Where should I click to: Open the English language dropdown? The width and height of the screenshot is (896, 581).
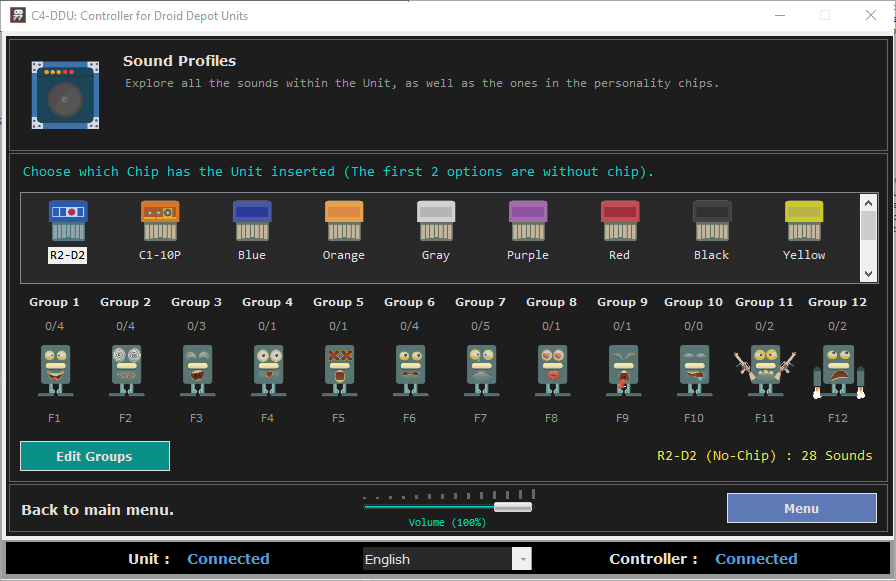[x=447, y=559]
